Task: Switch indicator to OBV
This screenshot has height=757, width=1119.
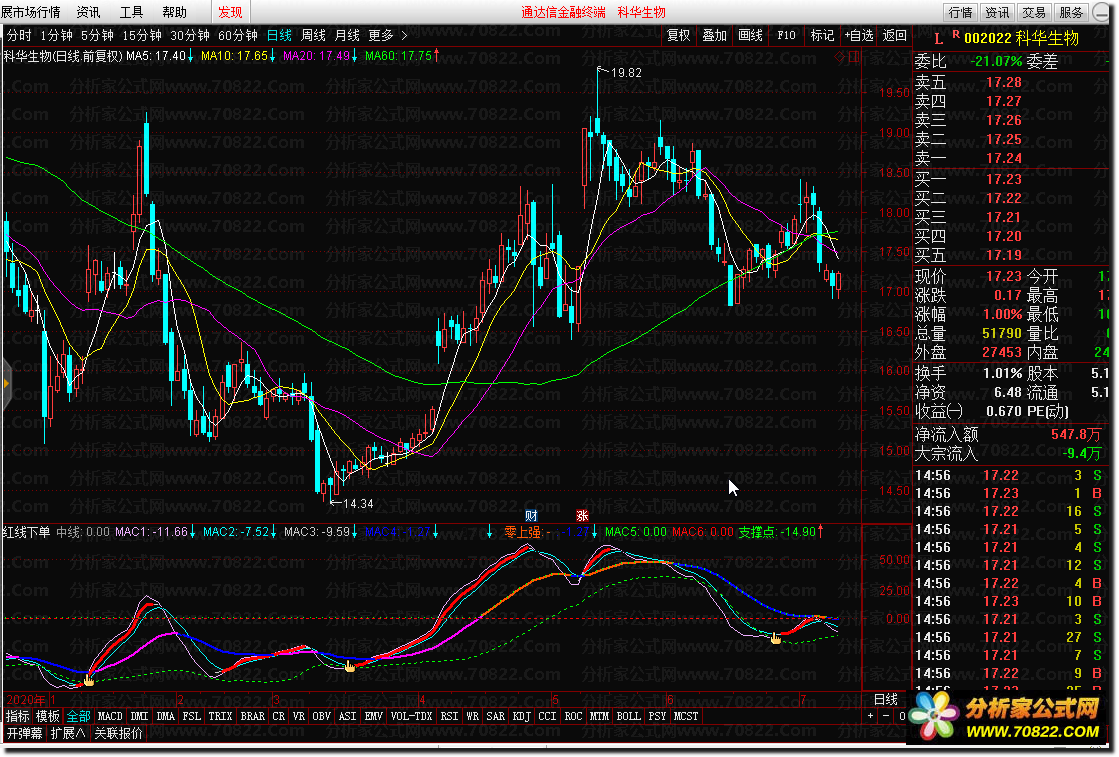Action: [x=321, y=716]
